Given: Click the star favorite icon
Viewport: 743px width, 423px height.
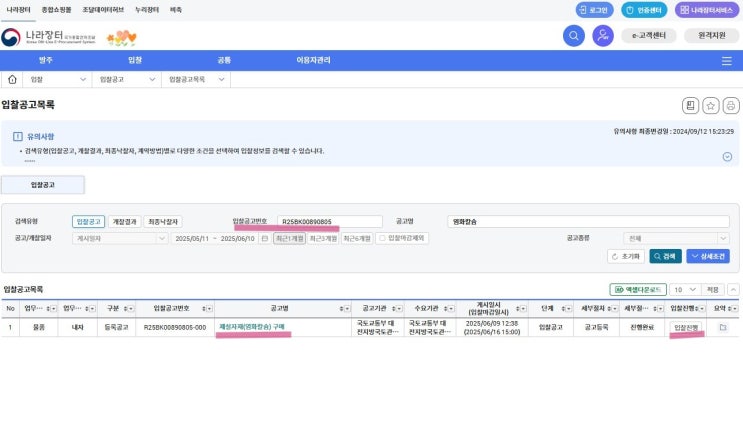Looking at the screenshot, I should click(710, 105).
